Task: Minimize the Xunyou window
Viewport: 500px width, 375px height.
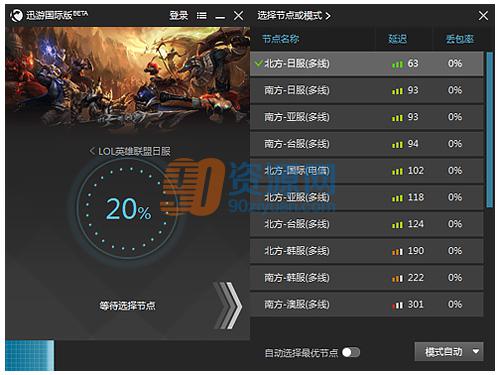Action: [x=220, y=17]
